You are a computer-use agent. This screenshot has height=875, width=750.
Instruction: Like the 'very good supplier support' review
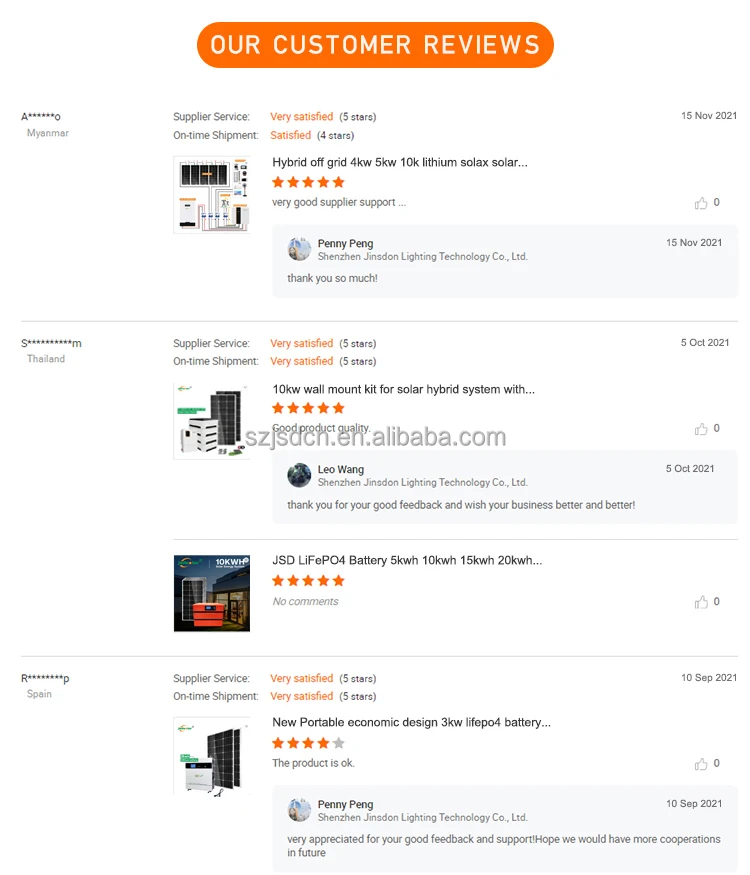(x=701, y=203)
